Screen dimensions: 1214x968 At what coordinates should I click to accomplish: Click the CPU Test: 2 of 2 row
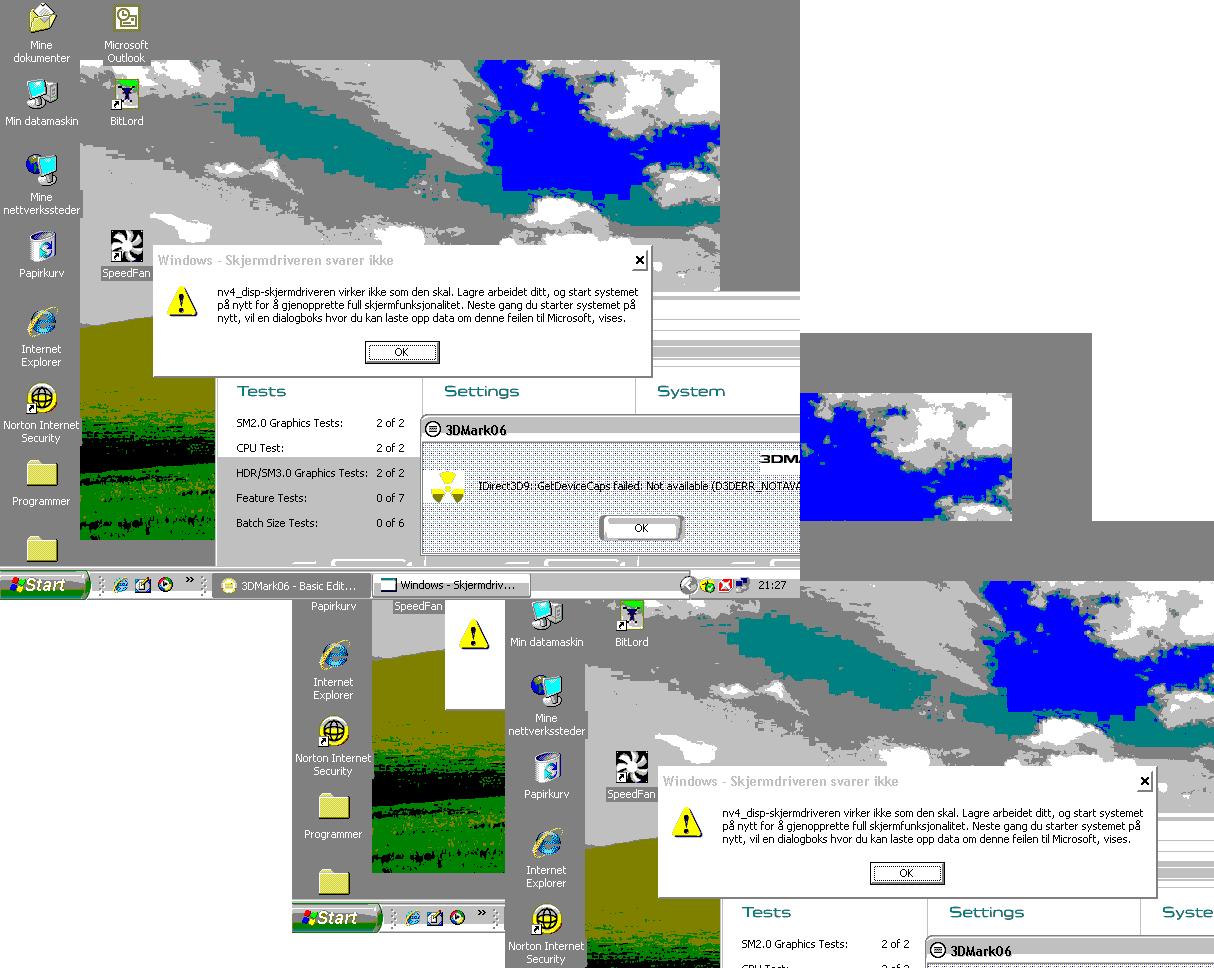click(320, 448)
